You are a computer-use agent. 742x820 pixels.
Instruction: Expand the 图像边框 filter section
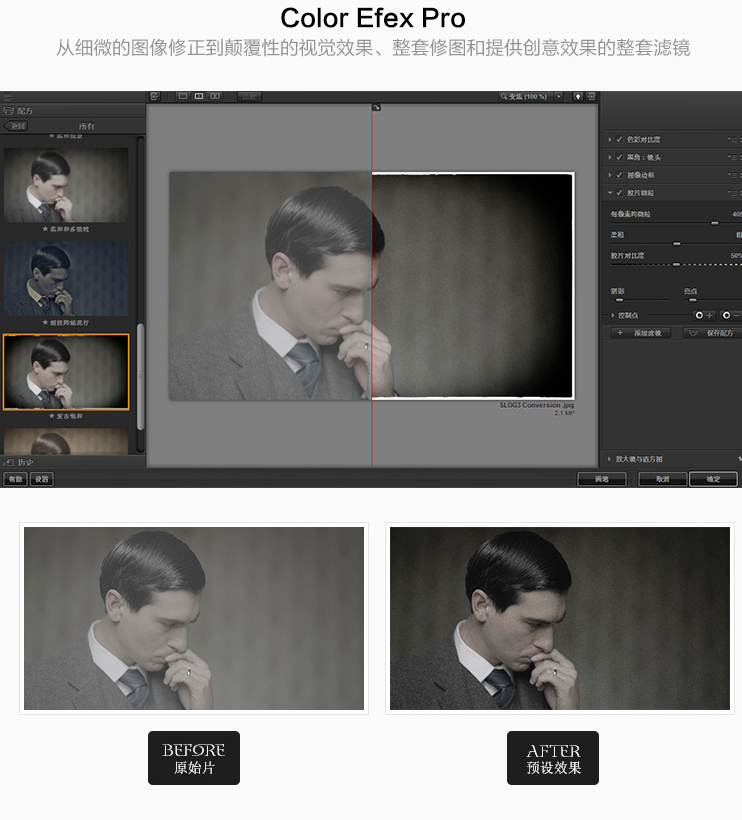(x=610, y=175)
